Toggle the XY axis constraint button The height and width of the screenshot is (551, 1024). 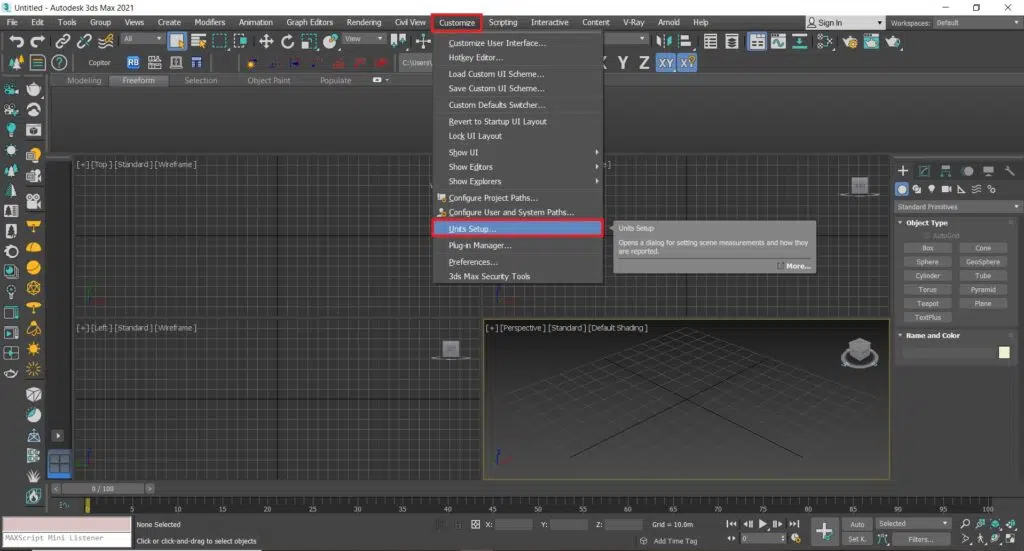666,62
